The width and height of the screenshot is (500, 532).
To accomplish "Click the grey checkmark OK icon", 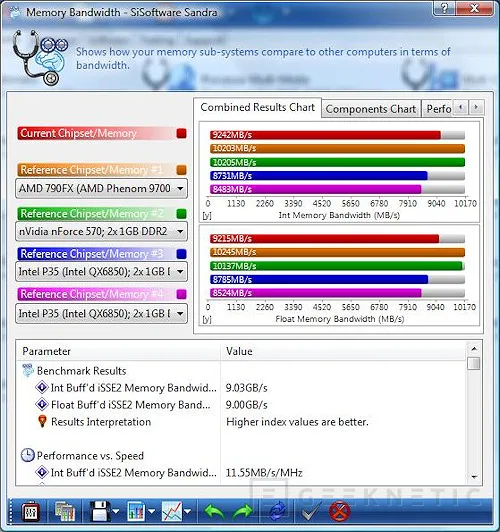I will (x=311, y=512).
